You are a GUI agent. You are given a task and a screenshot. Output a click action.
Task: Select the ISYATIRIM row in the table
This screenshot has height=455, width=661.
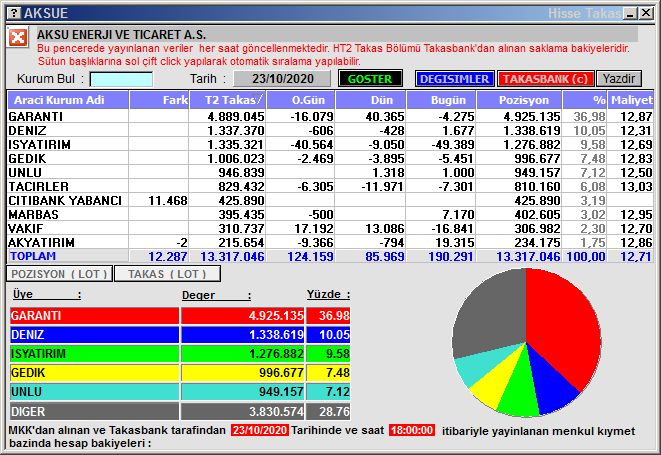[x=330, y=144]
